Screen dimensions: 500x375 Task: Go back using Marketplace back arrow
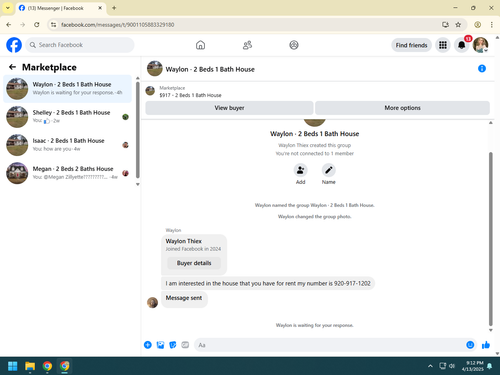point(12,67)
